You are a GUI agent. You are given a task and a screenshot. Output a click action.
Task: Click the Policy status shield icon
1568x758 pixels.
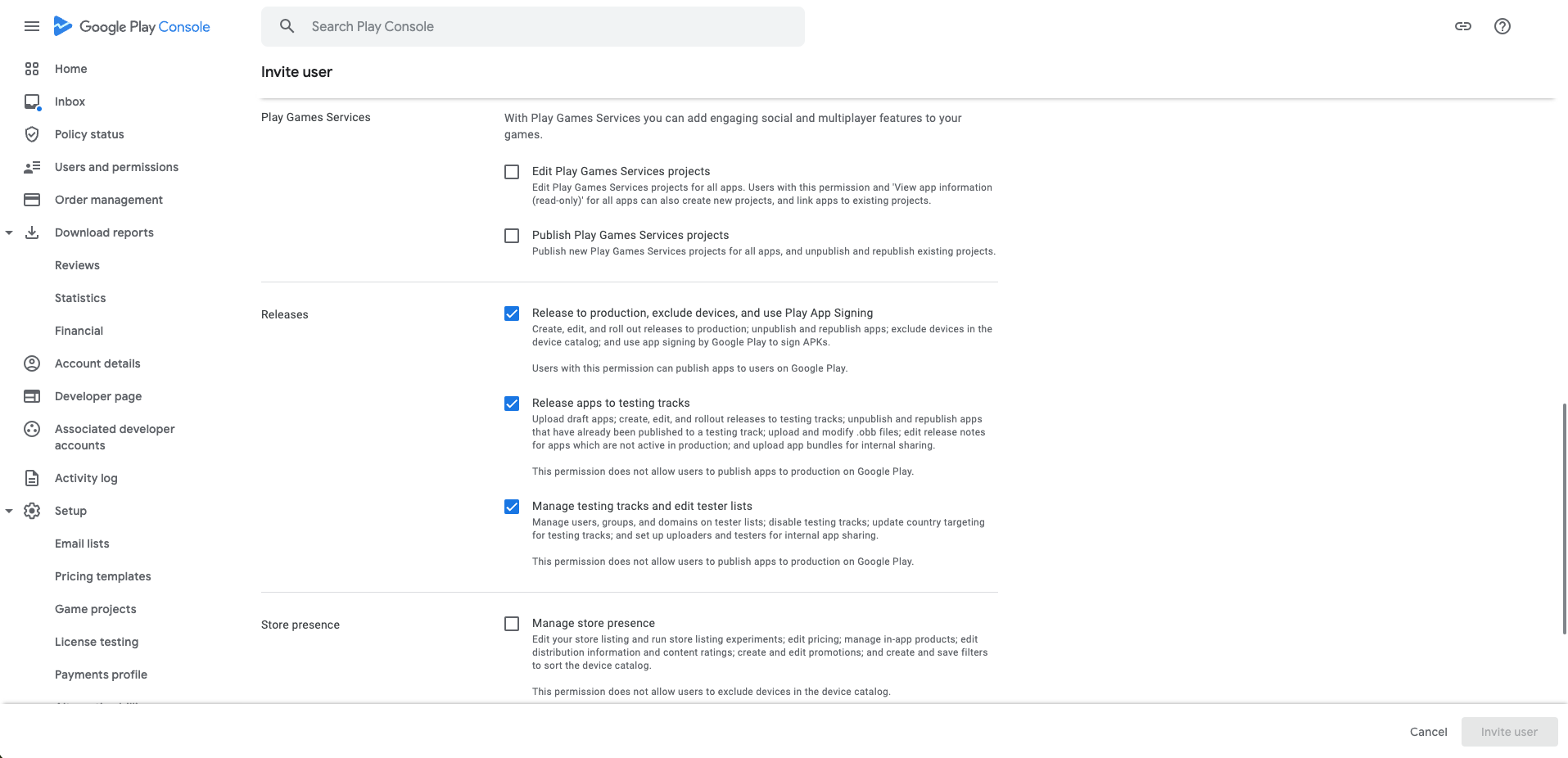click(32, 134)
